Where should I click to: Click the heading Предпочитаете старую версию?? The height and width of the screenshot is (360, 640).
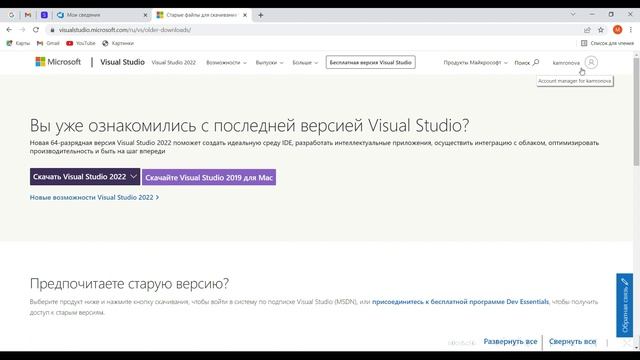[129, 284]
